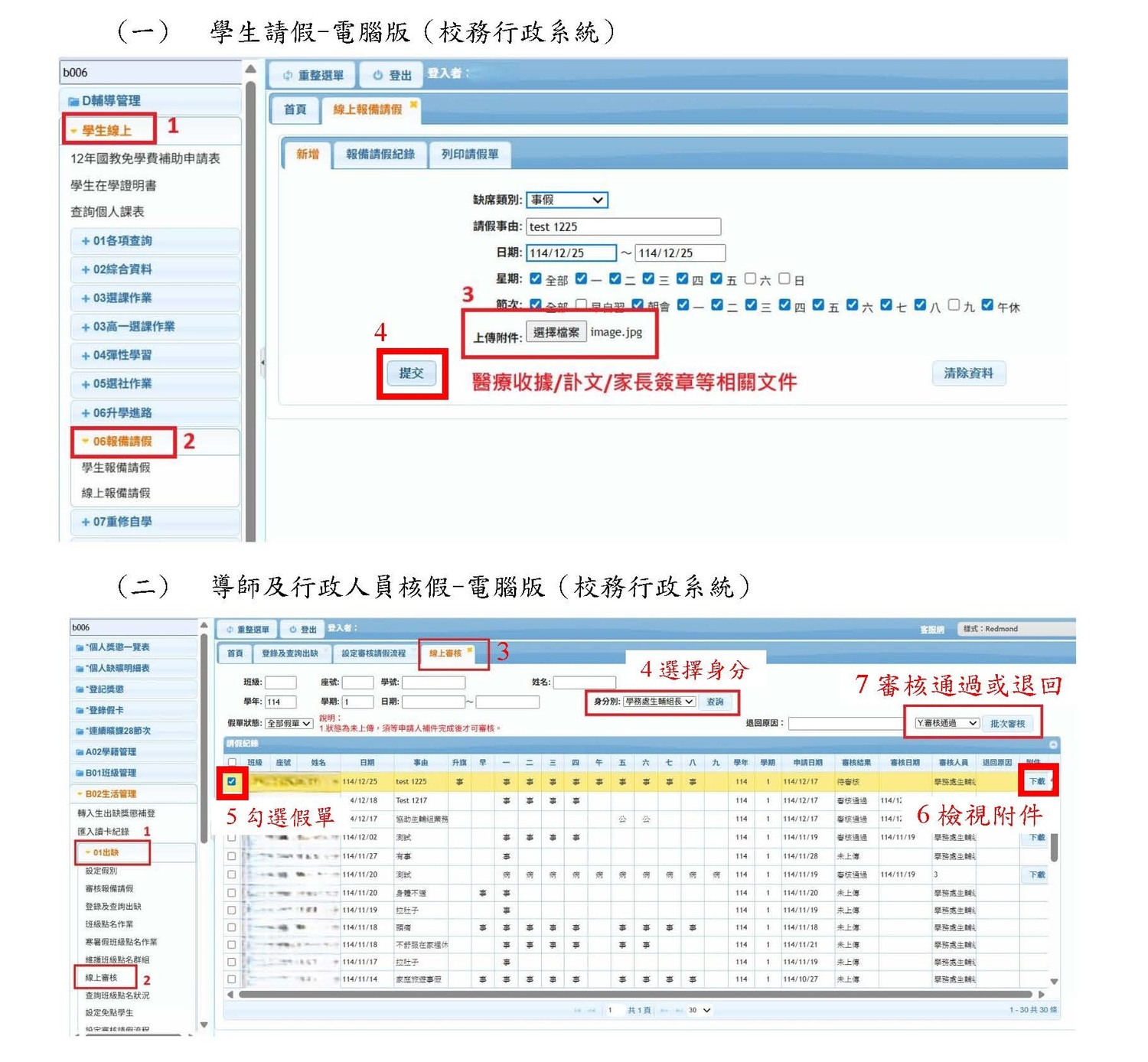Enable the 六 (Saturday) checkbox in 星期 row
Viewport: 1148px width, 1062px height.
coord(750,279)
